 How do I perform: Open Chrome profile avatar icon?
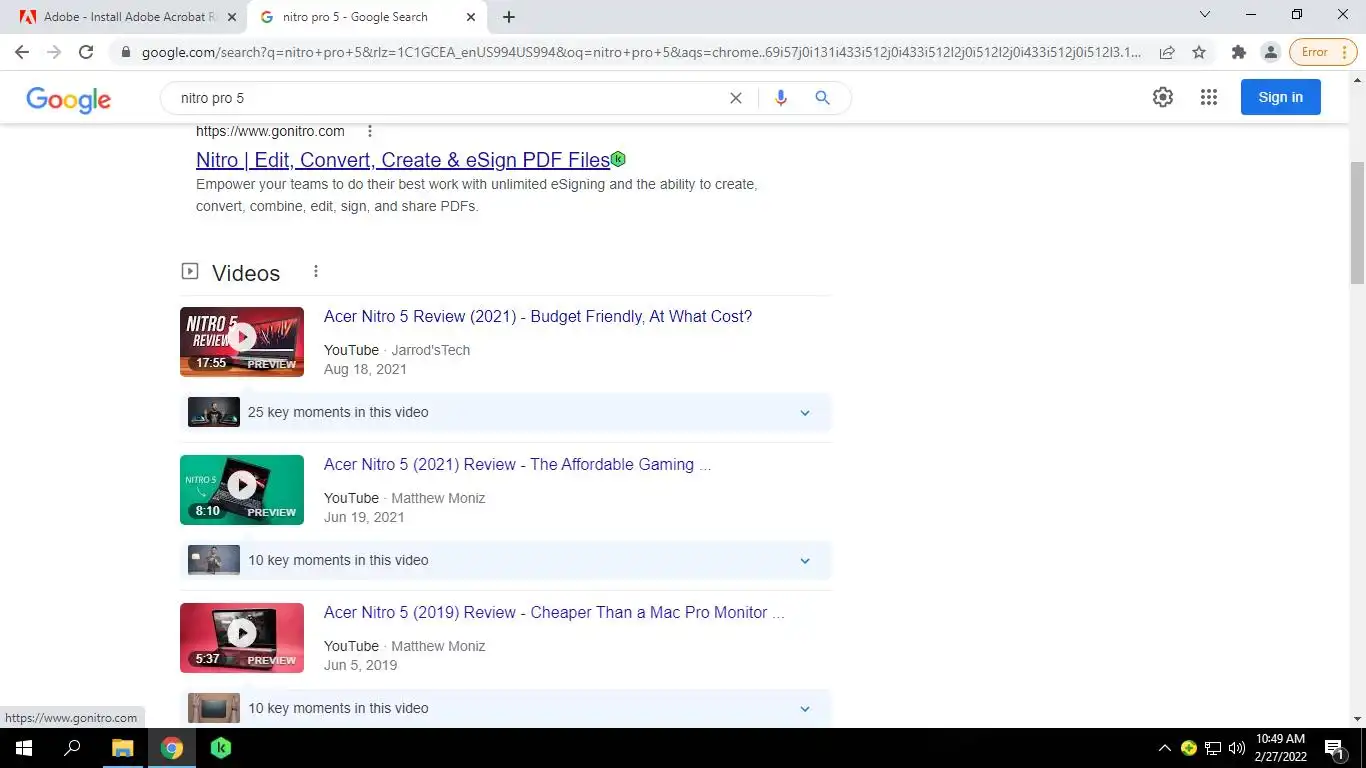click(x=1270, y=52)
